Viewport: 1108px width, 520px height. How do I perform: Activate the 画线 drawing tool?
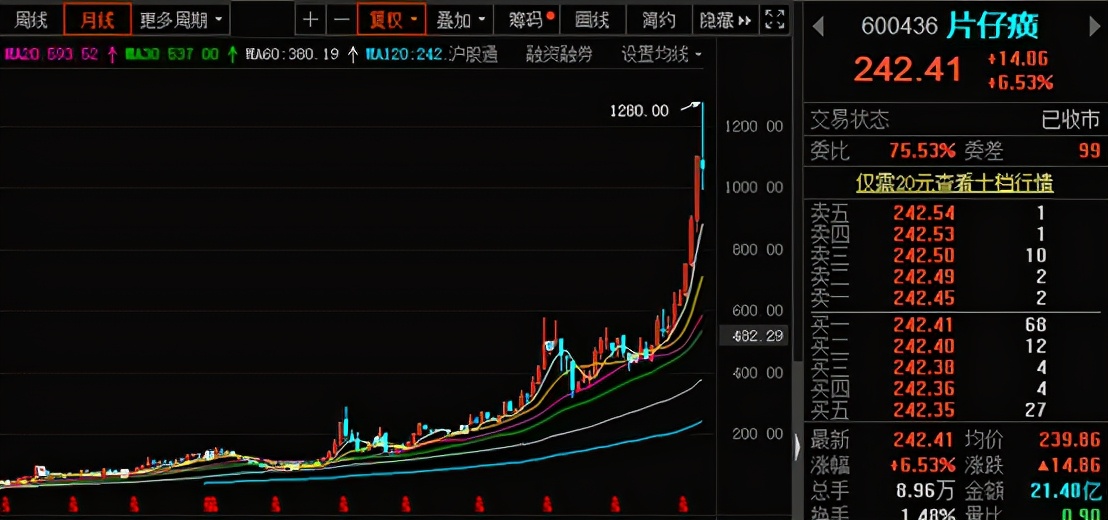click(592, 20)
